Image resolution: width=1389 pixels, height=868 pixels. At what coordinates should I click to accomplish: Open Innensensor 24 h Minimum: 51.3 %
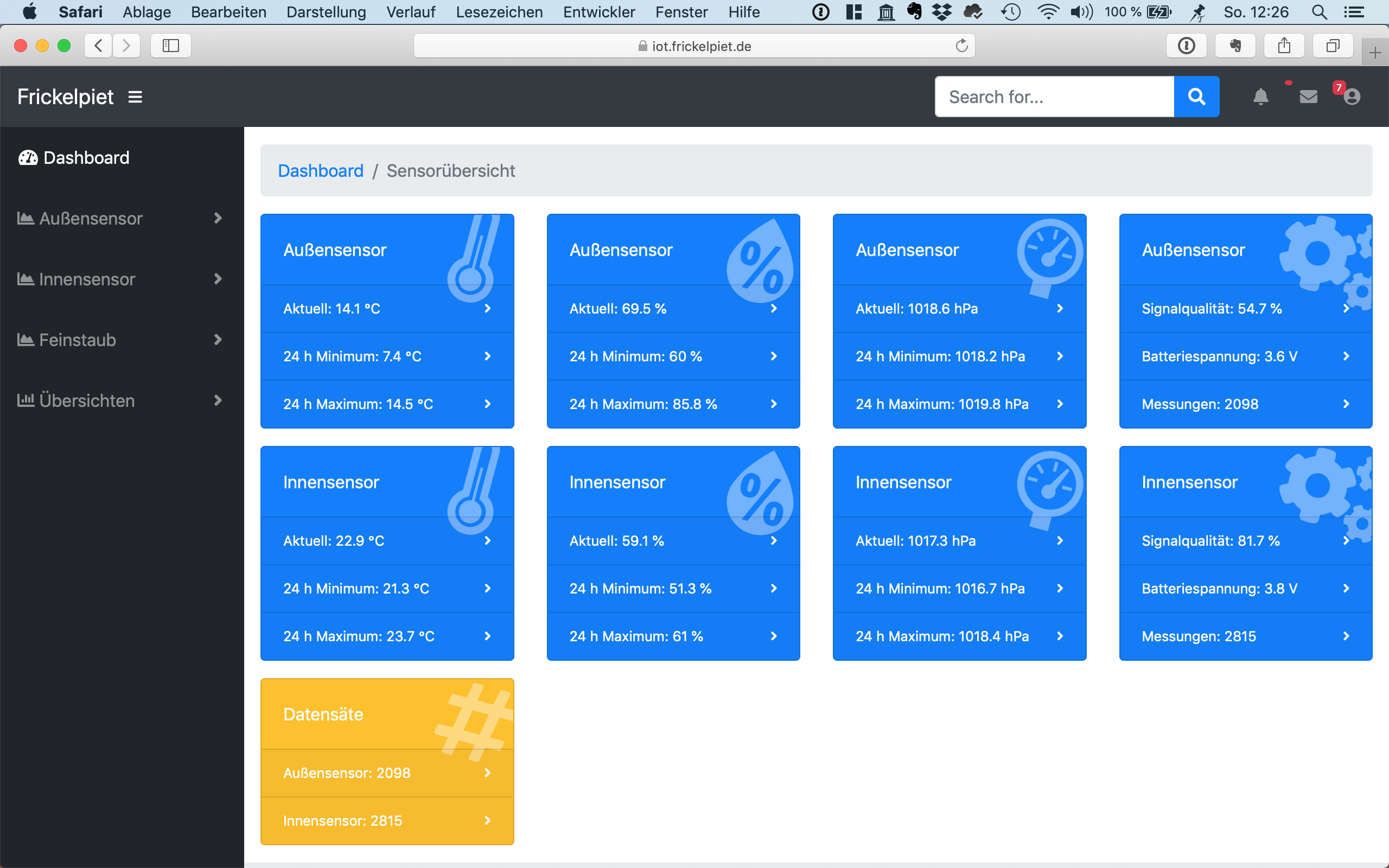(x=673, y=589)
